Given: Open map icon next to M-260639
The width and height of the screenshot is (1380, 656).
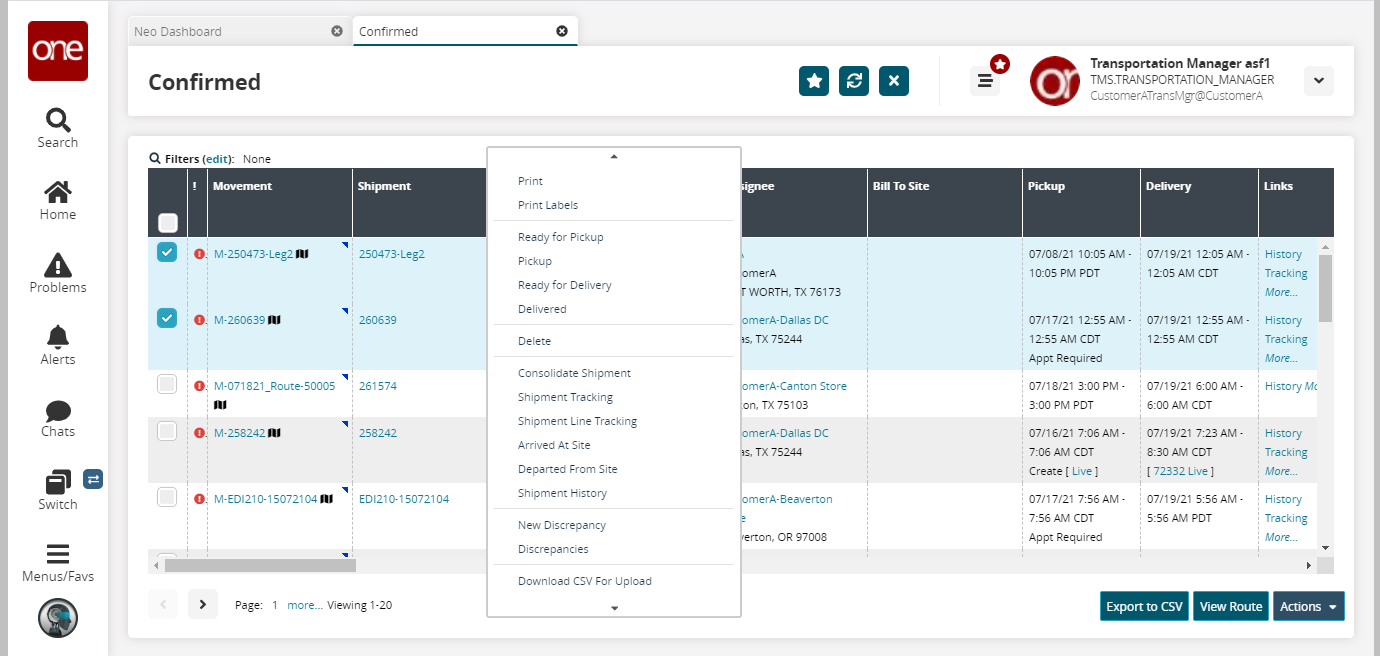Looking at the screenshot, I should coord(274,321).
